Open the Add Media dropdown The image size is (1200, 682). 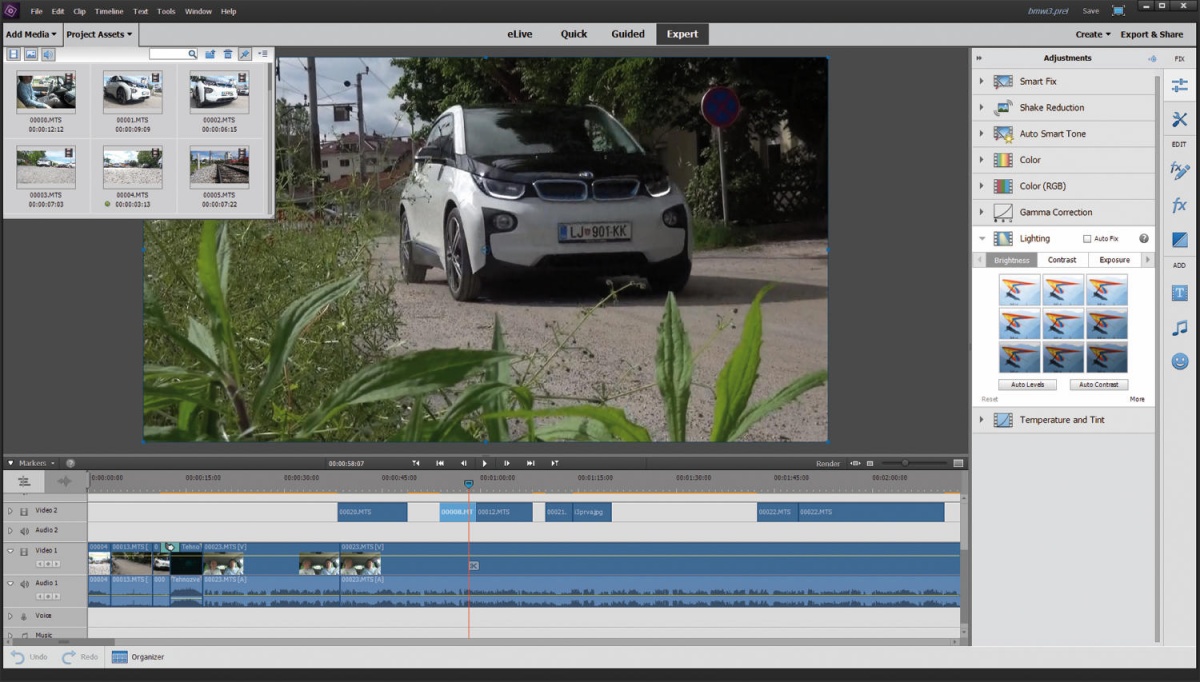(x=31, y=34)
